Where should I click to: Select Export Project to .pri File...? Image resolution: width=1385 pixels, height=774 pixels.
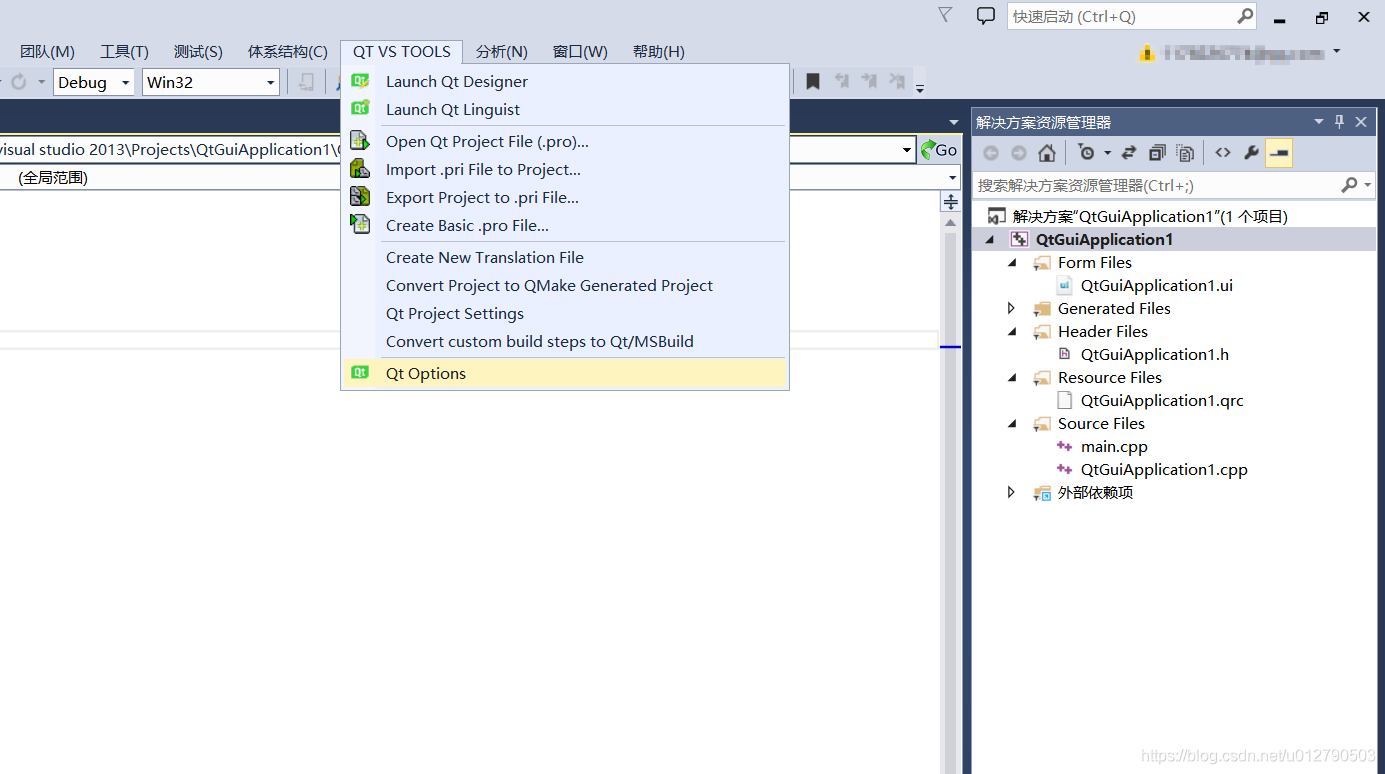[x=565, y=198]
